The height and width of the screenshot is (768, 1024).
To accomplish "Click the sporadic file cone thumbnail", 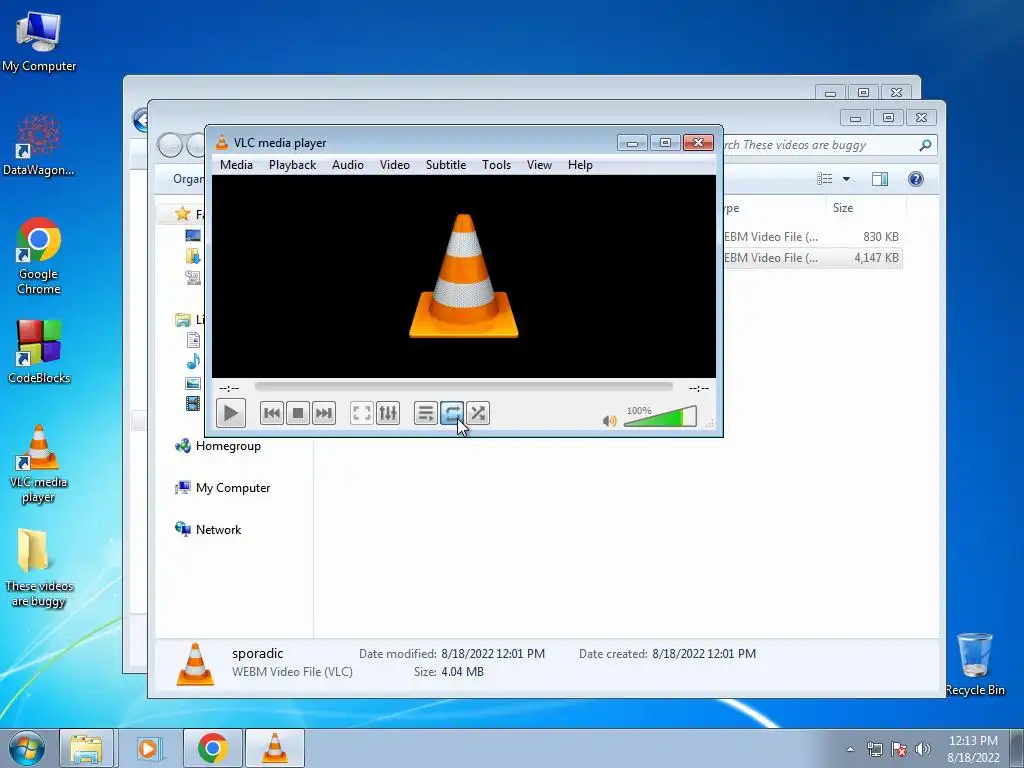I will pos(195,664).
